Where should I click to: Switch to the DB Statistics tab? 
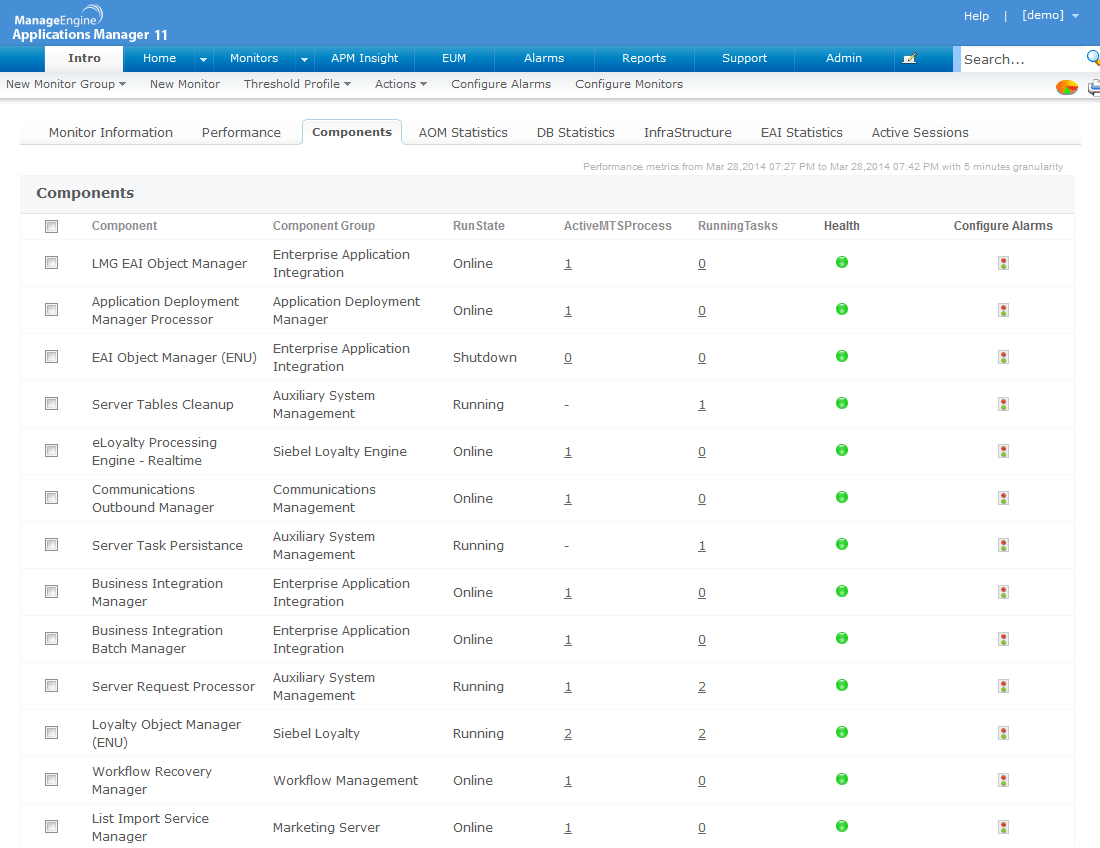click(575, 132)
